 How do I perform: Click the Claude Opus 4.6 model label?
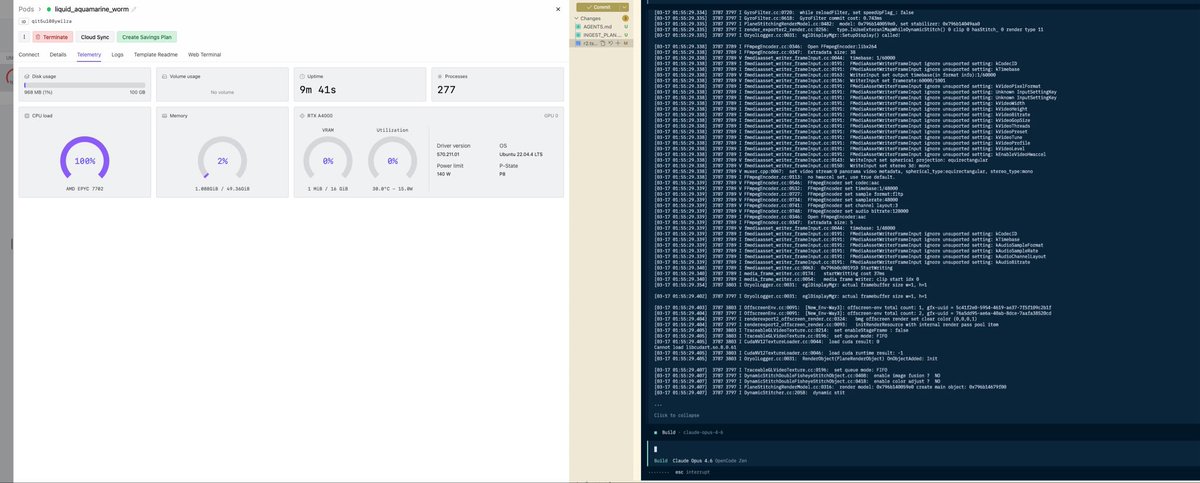691,461
